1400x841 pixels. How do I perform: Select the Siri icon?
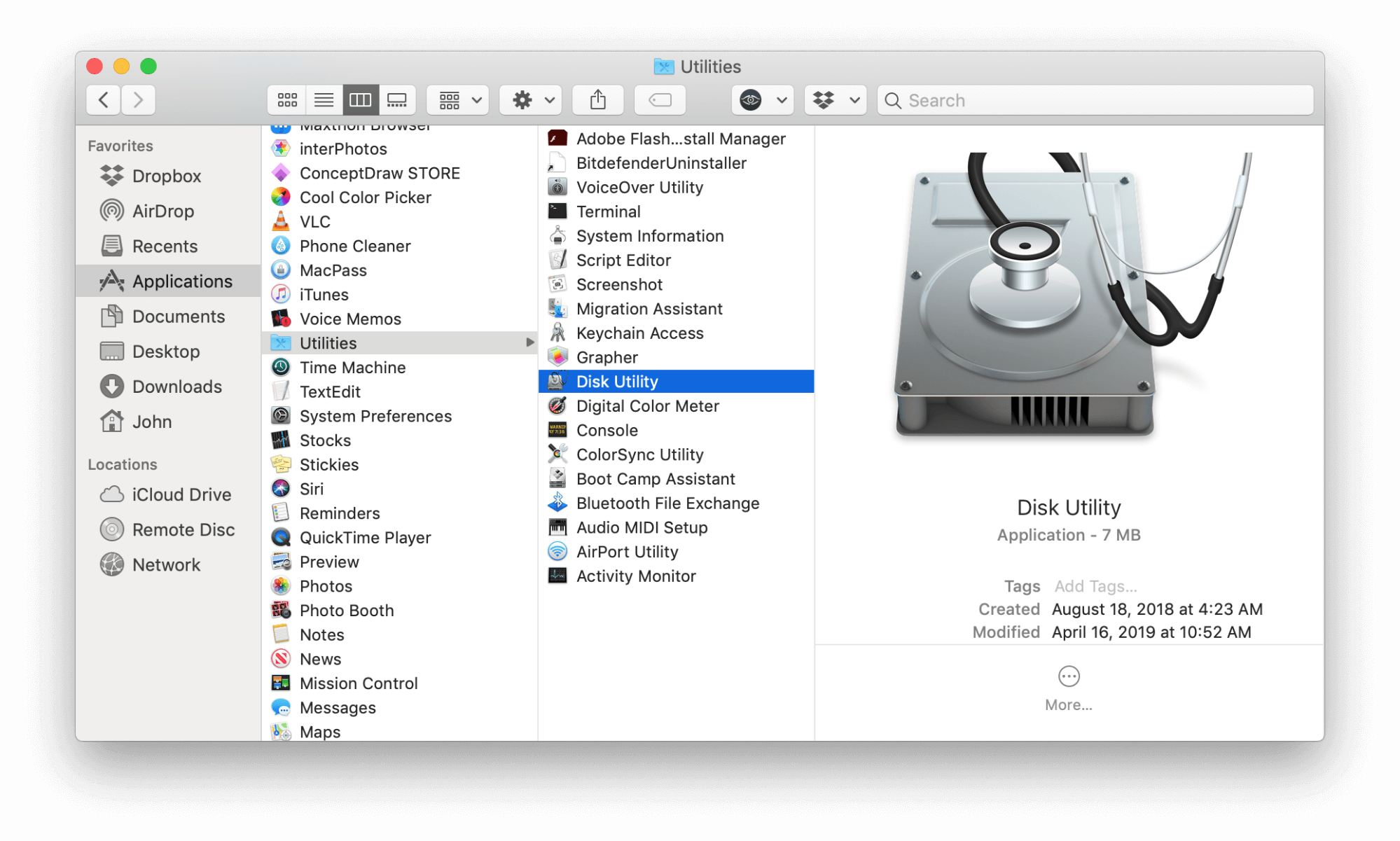pos(281,489)
